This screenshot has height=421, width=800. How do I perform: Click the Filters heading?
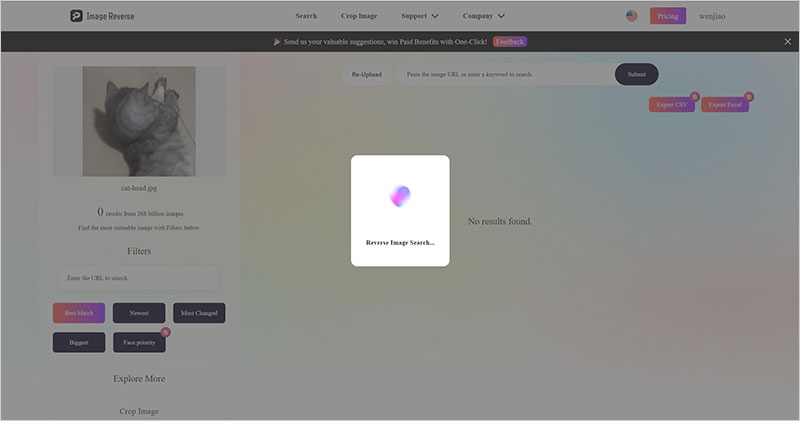pos(139,251)
